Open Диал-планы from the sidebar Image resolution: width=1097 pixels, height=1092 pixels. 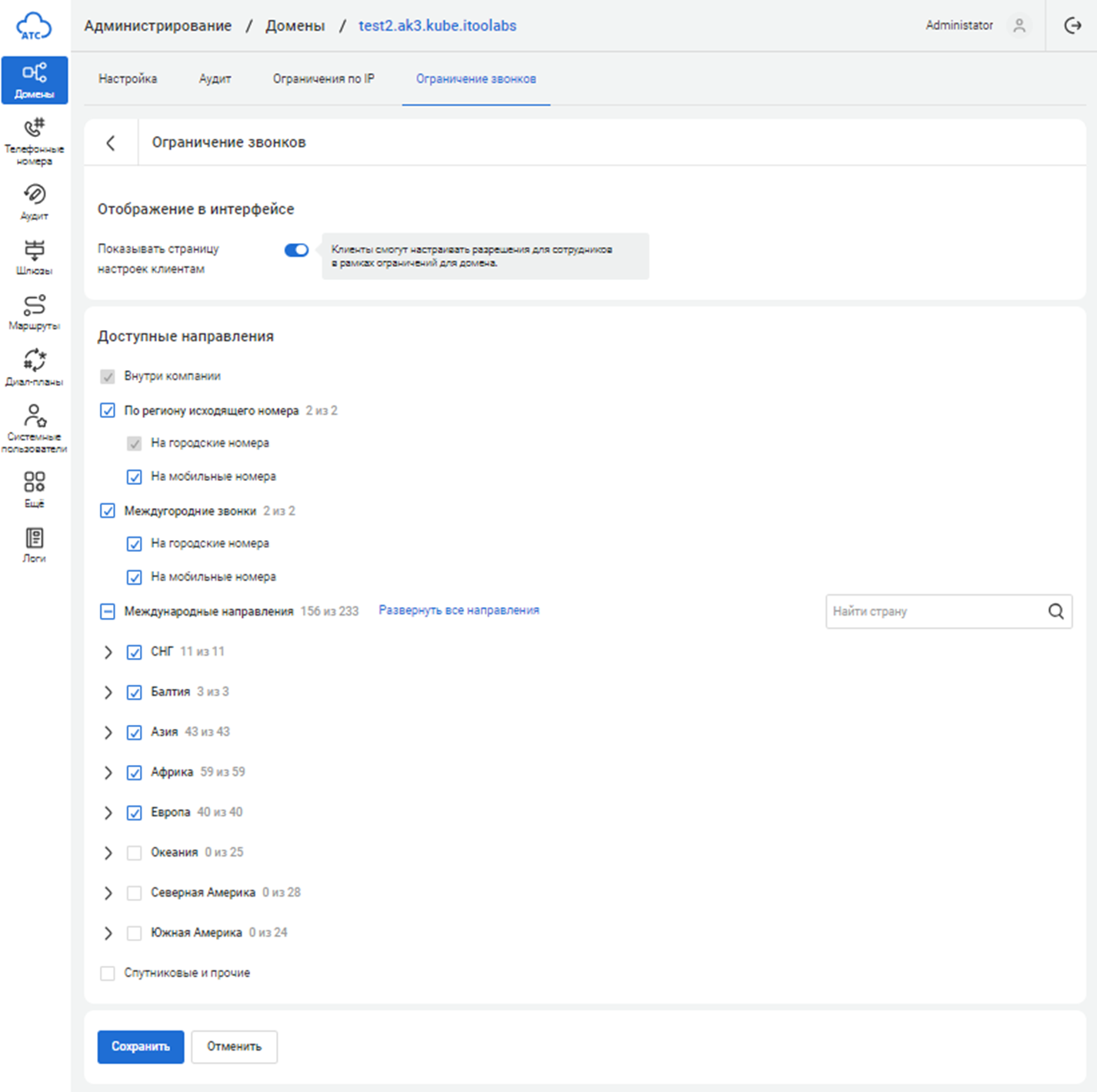point(35,367)
